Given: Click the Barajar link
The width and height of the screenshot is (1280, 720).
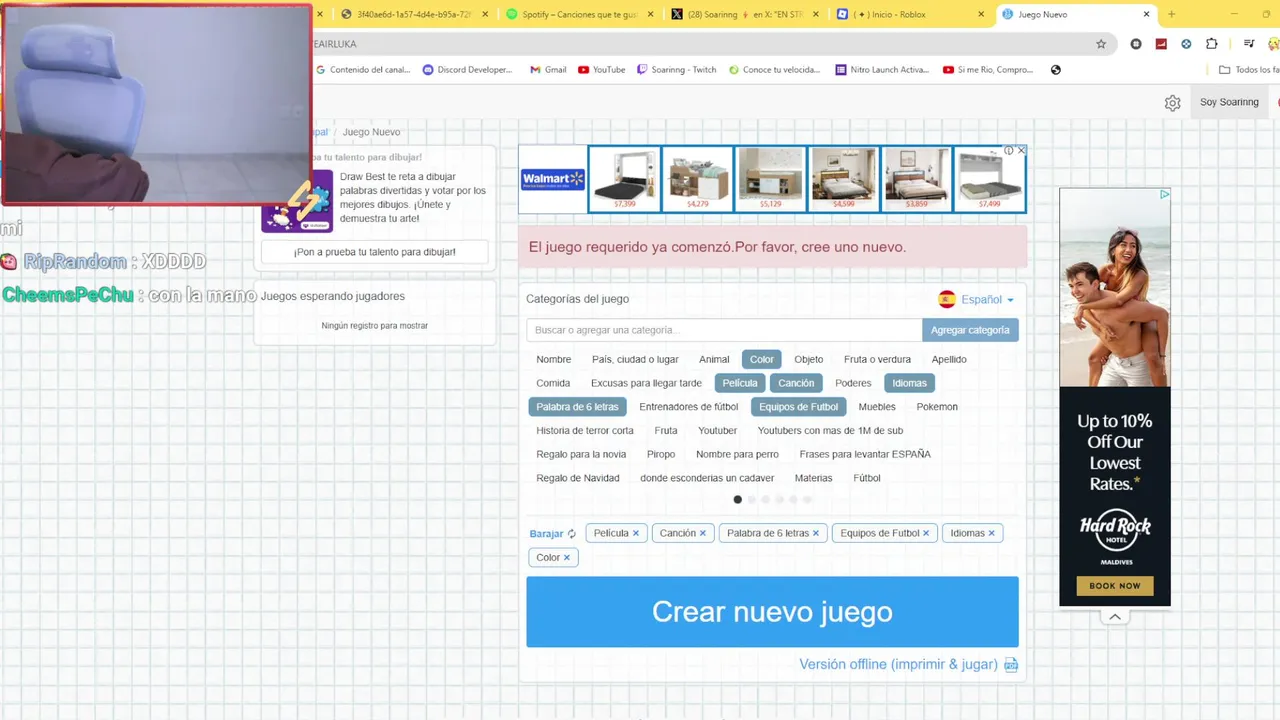Looking at the screenshot, I should tap(546, 534).
